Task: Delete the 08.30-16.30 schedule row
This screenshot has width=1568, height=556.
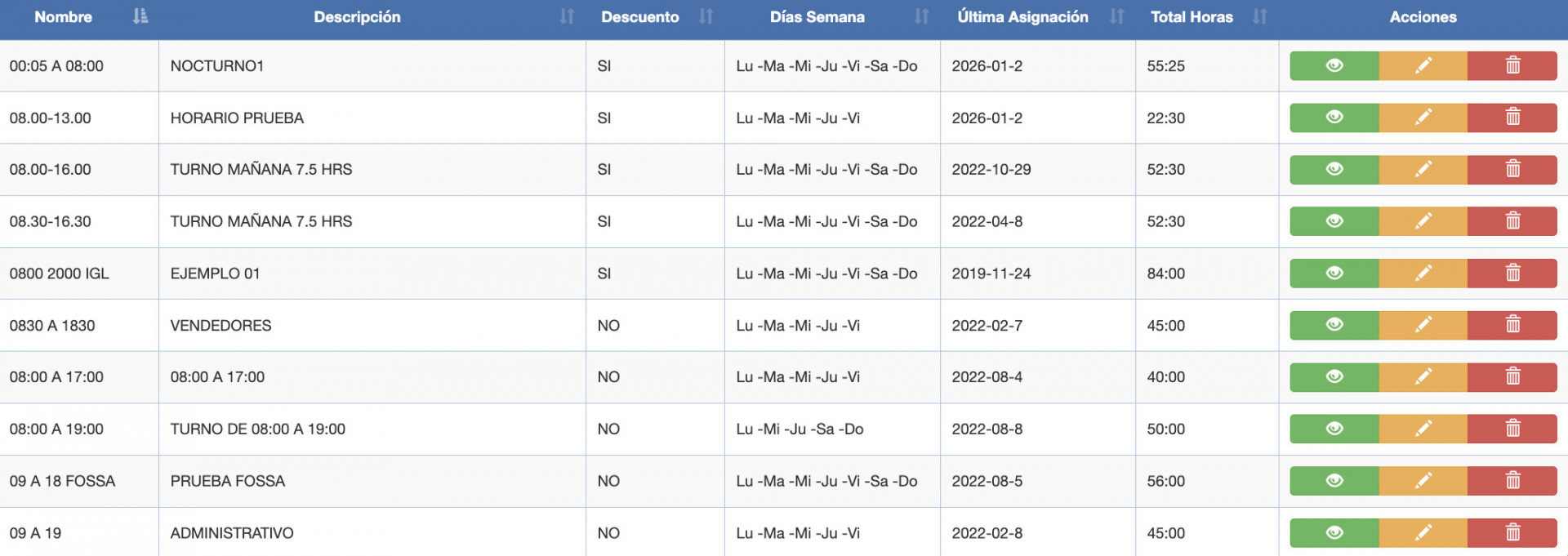Action: tap(1512, 221)
